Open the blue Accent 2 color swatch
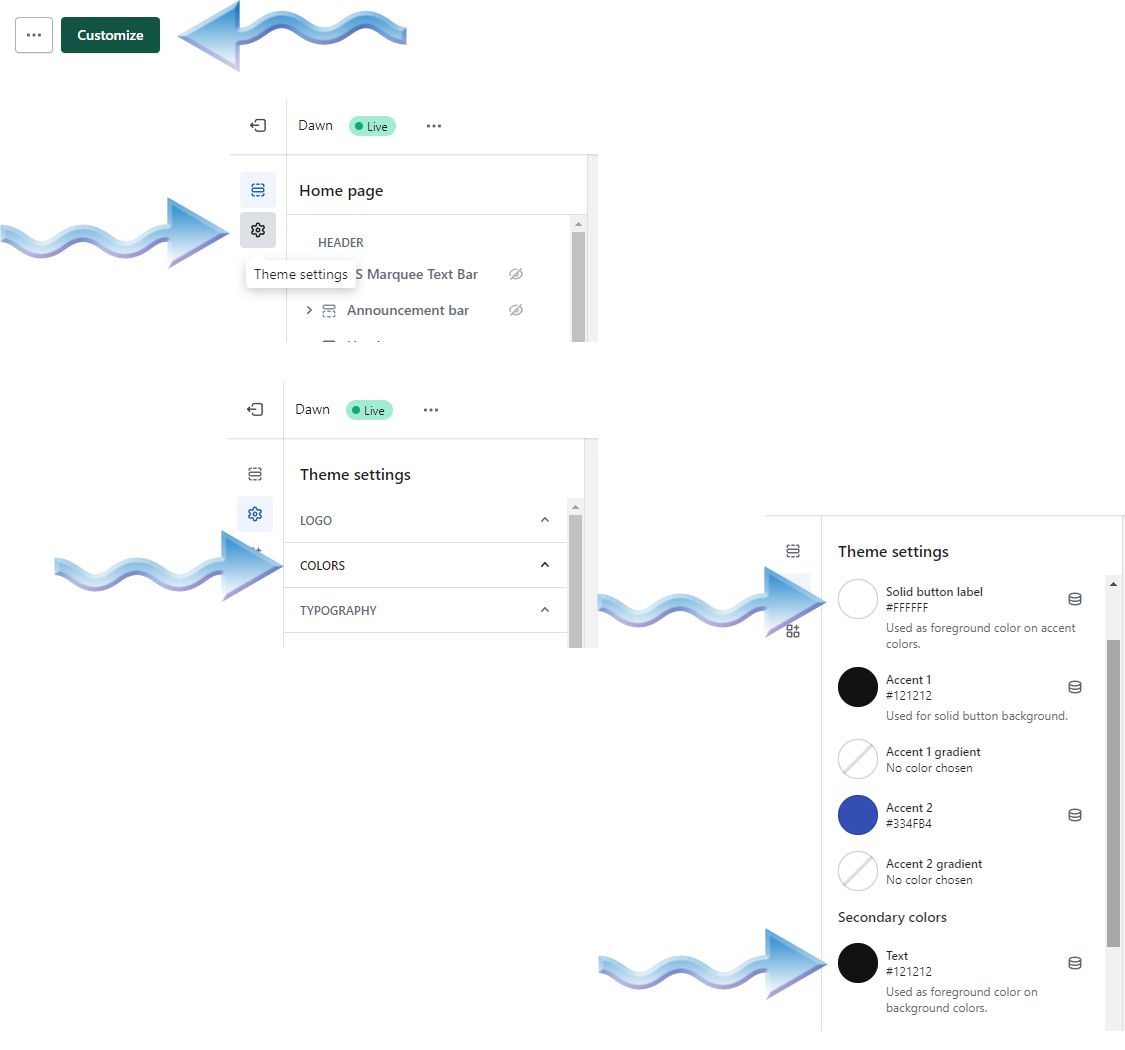Screen dimensions: 1125x1050 tap(857, 815)
